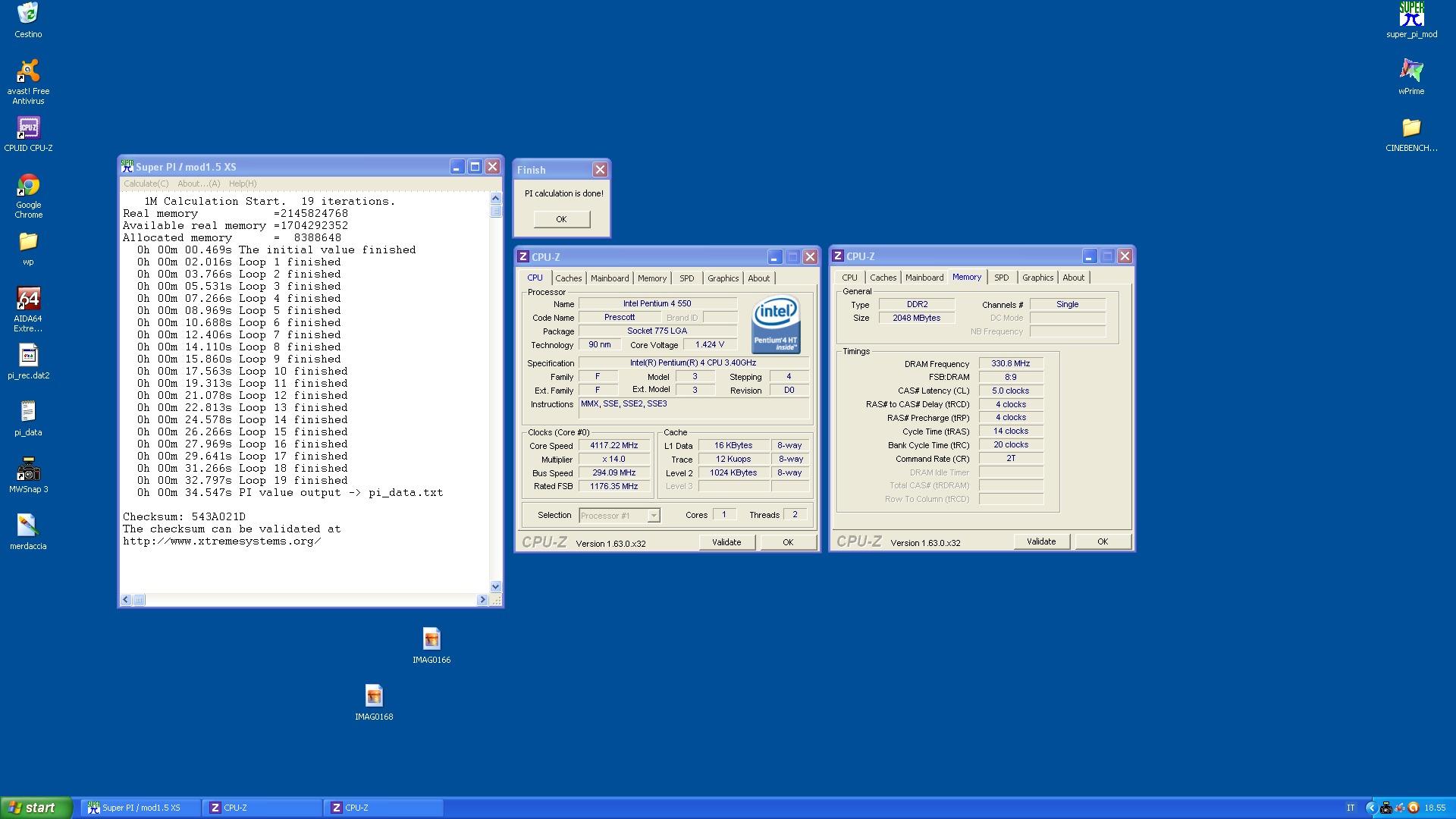Switch to SPD tab in right CPU-Z window
Viewport: 1456px width, 819px height.
pos(1002,278)
